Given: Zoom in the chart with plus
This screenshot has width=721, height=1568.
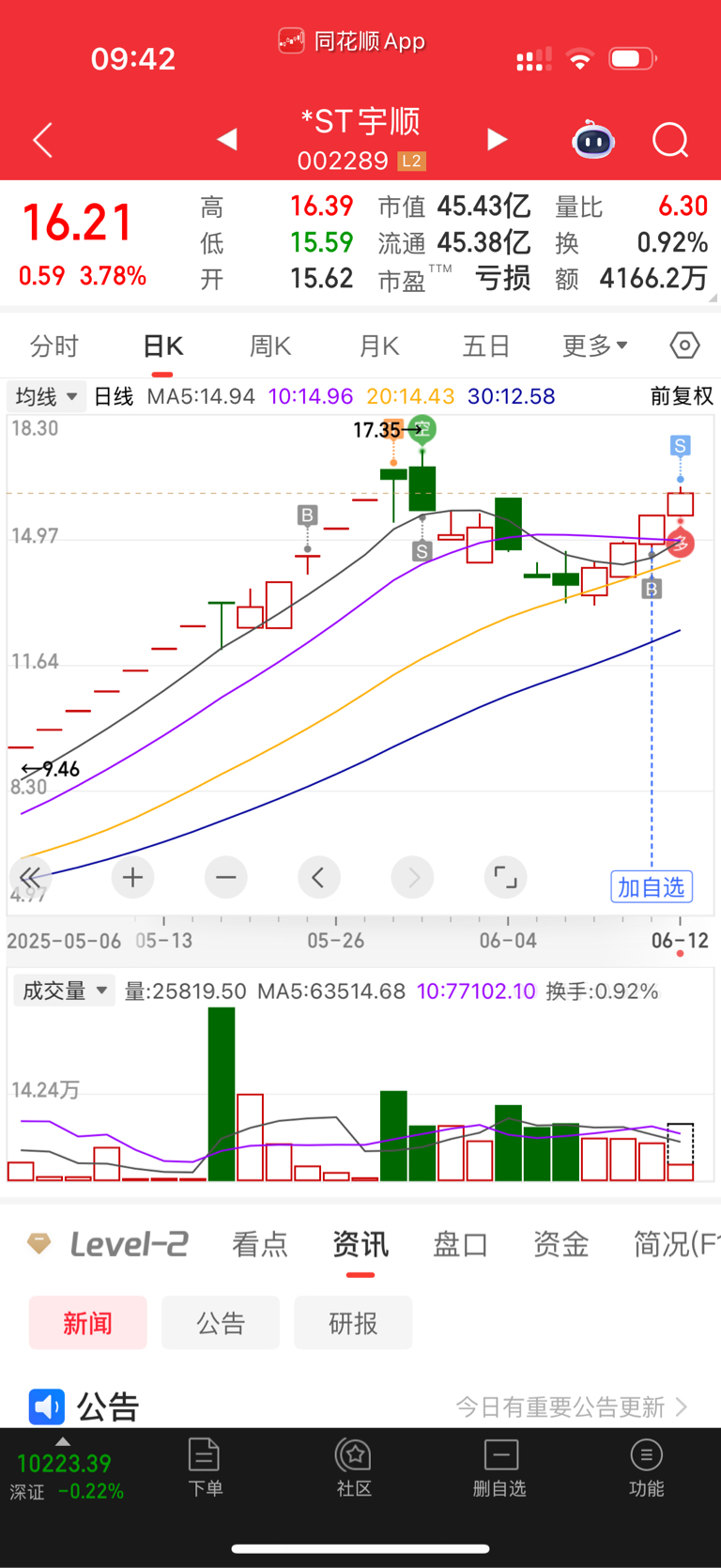Looking at the screenshot, I should click(x=132, y=878).
